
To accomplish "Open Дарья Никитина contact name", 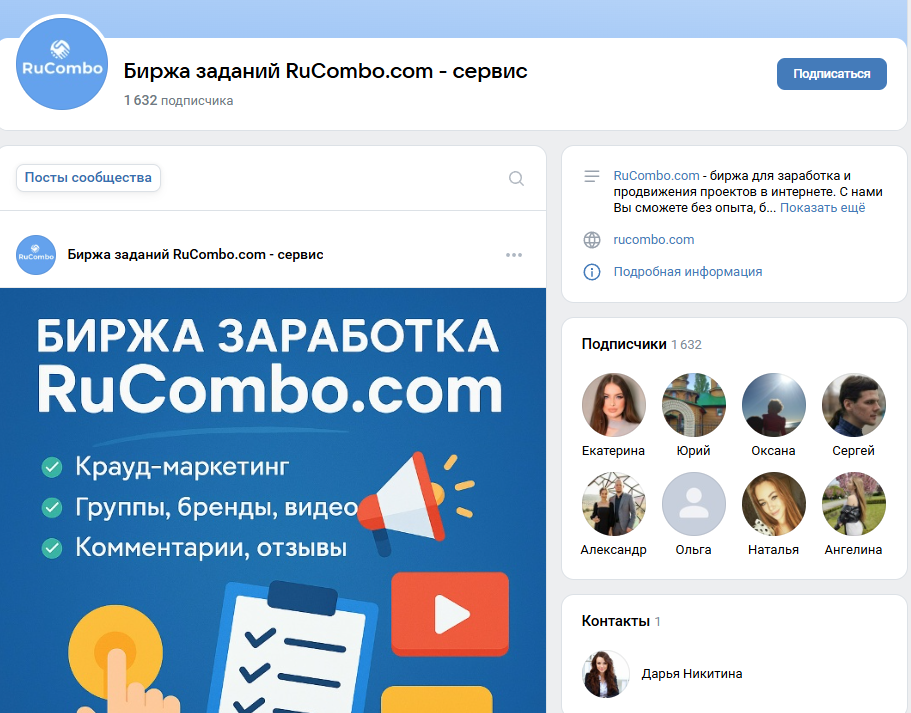I will point(692,673).
